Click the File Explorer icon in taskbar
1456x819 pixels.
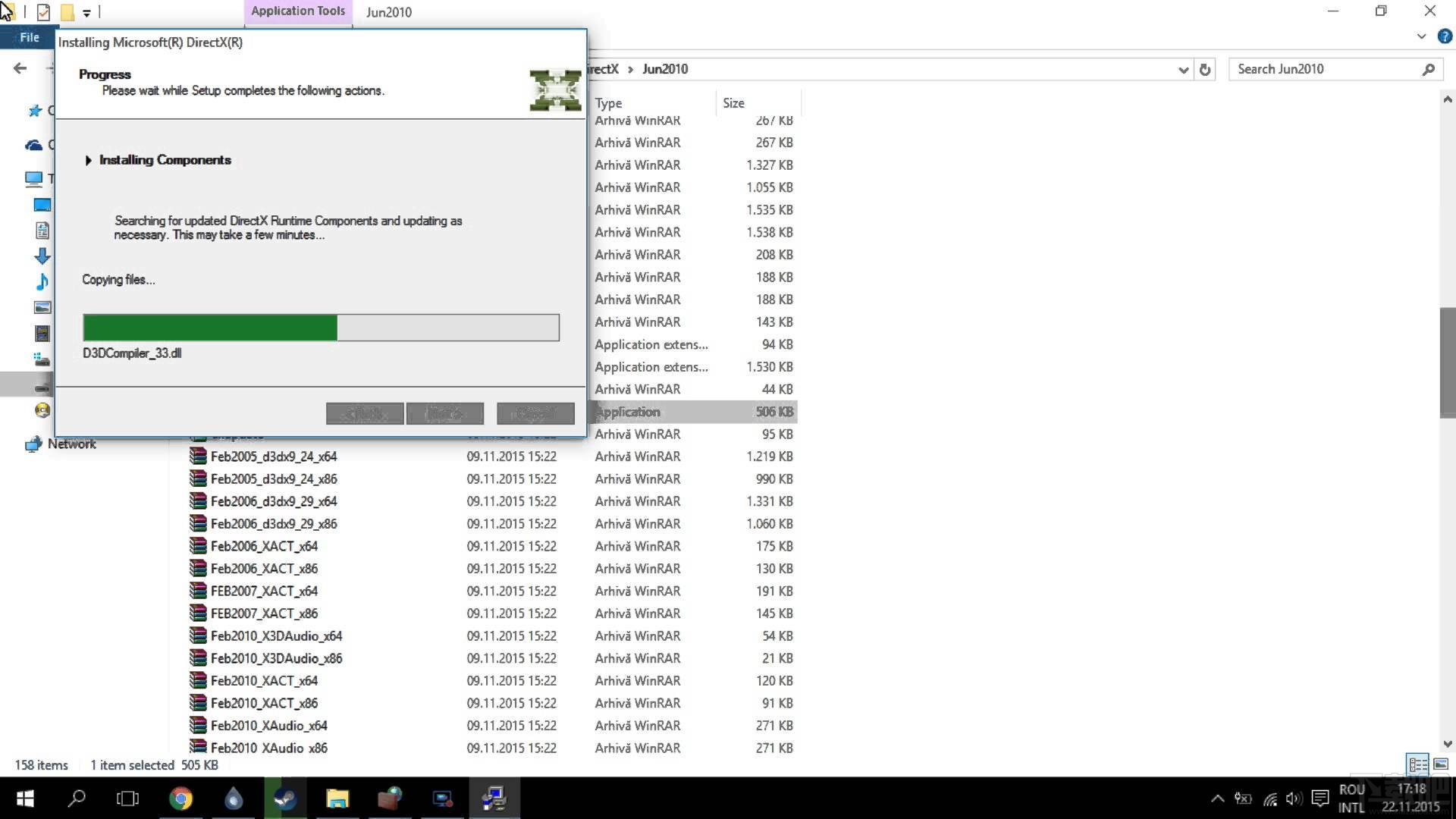(x=338, y=798)
